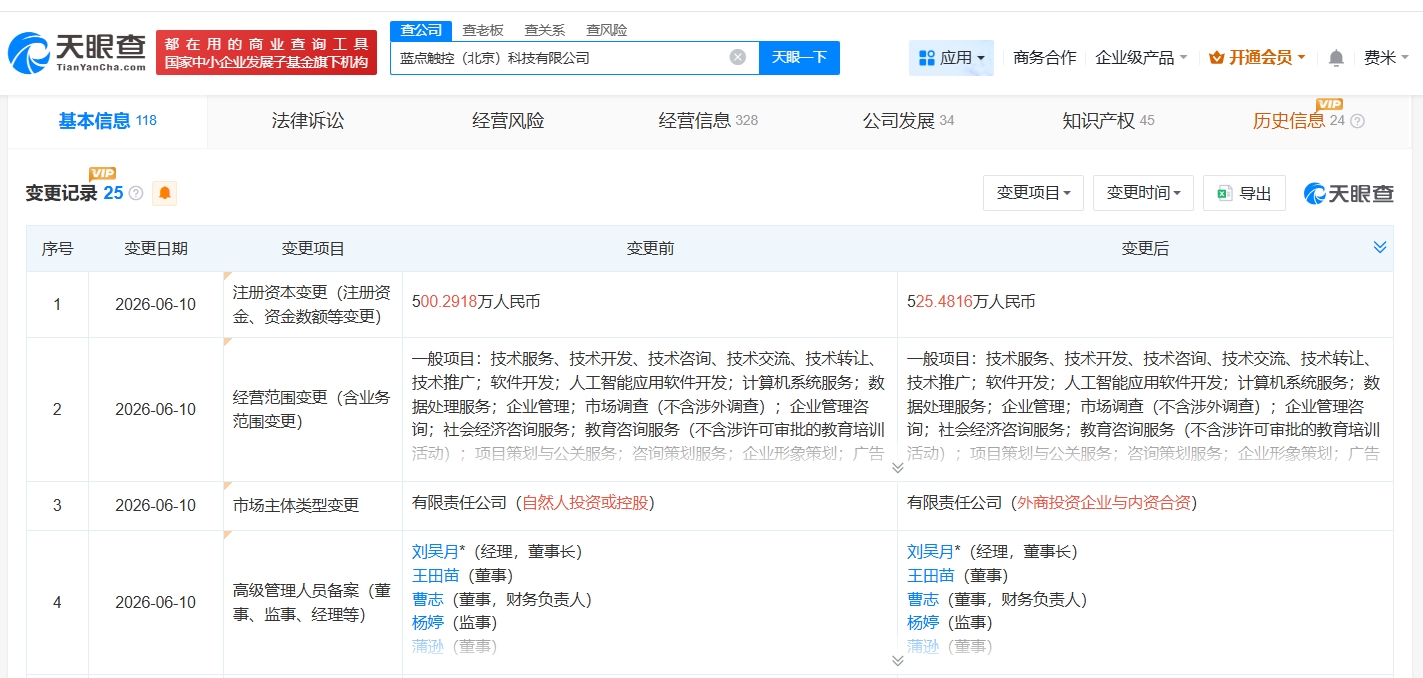Click the 变更前 column header
Image resolution: width=1423 pixels, height=678 pixels.
(650, 249)
